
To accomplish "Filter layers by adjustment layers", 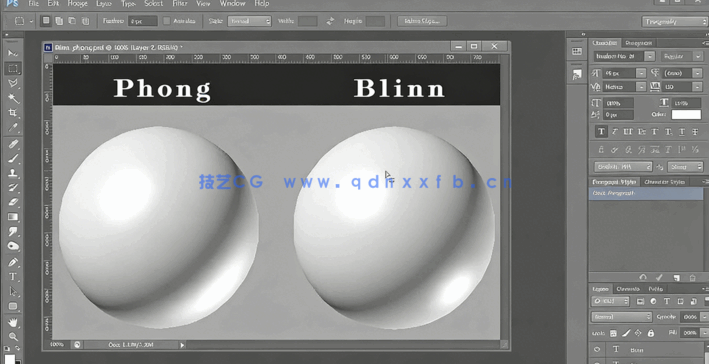I will [x=653, y=301].
